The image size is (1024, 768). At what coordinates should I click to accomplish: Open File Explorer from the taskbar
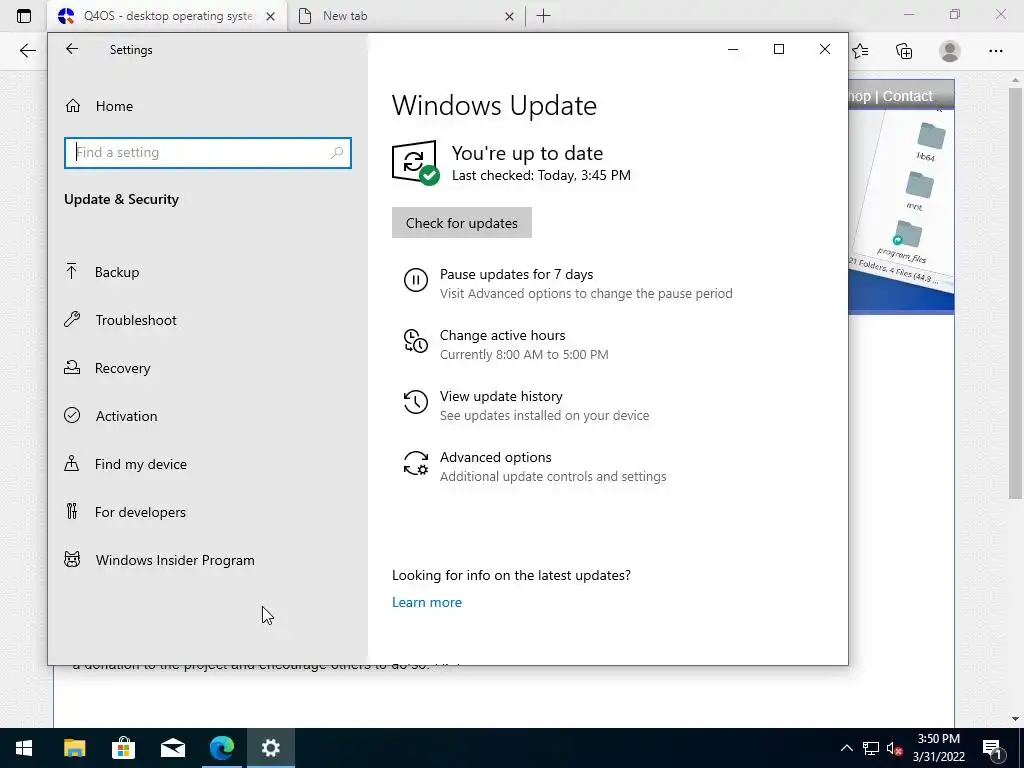pyautogui.click(x=74, y=748)
